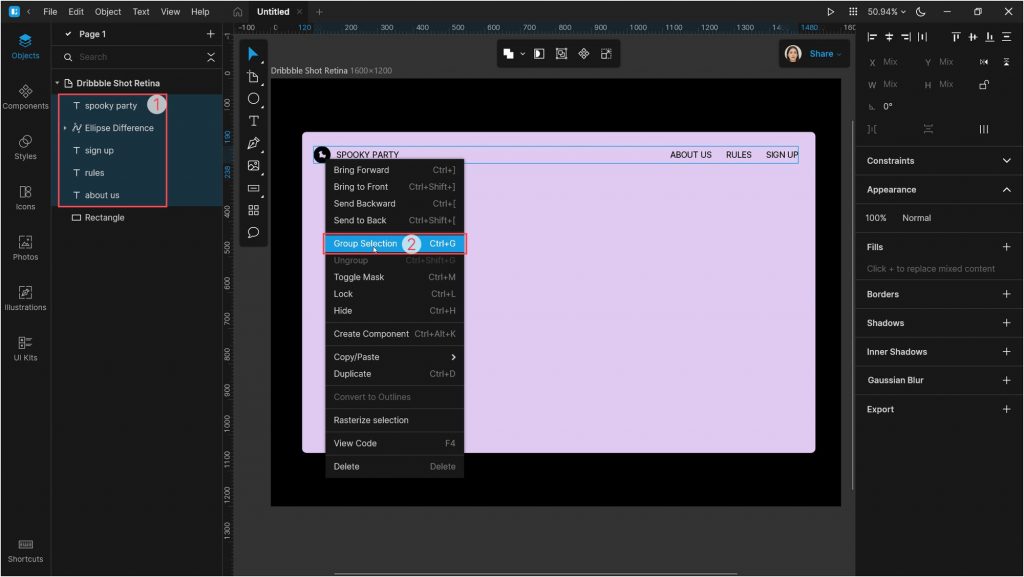Open the zoom level dropdown
Screen dimensions: 1024x577
click(x=886, y=12)
